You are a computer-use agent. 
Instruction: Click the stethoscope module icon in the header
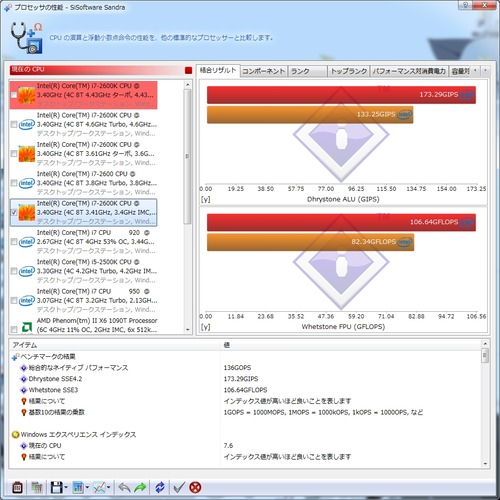pos(27,38)
